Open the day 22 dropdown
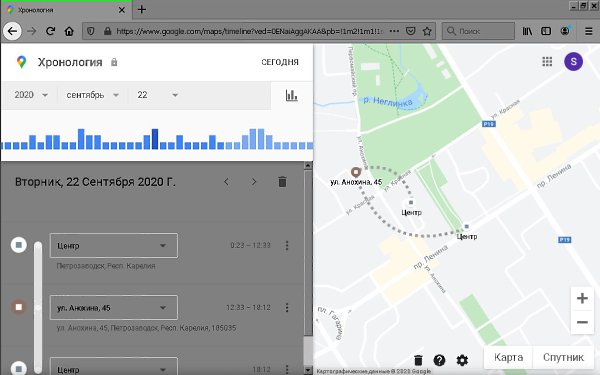600x375 pixels. point(158,95)
